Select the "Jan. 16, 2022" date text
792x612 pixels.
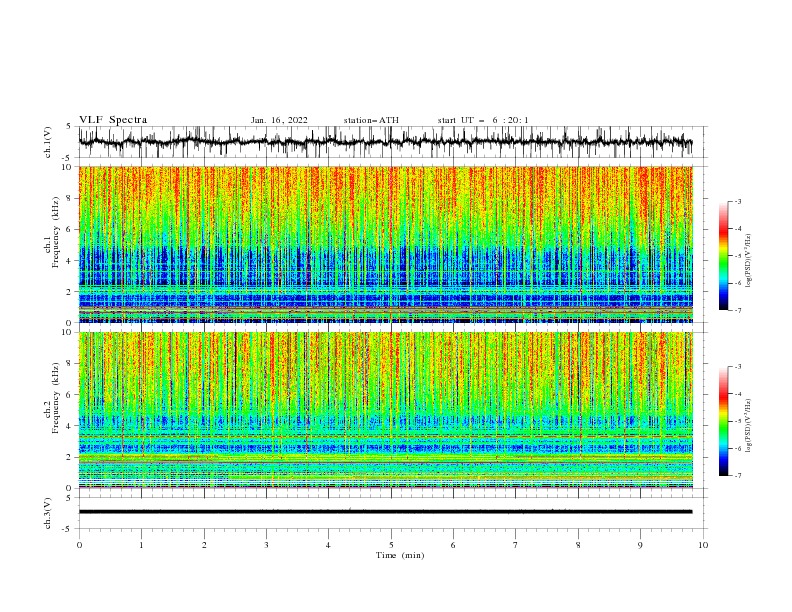(x=279, y=120)
